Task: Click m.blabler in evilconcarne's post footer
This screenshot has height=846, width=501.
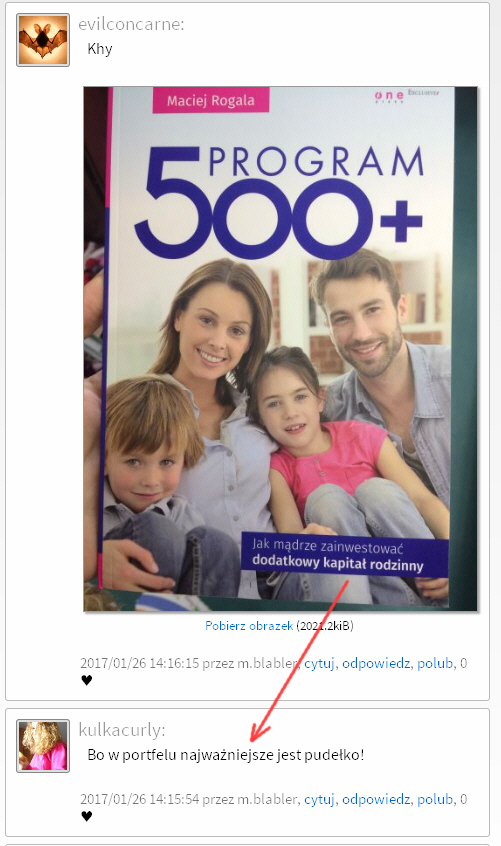Action: pyautogui.click(x=267, y=663)
